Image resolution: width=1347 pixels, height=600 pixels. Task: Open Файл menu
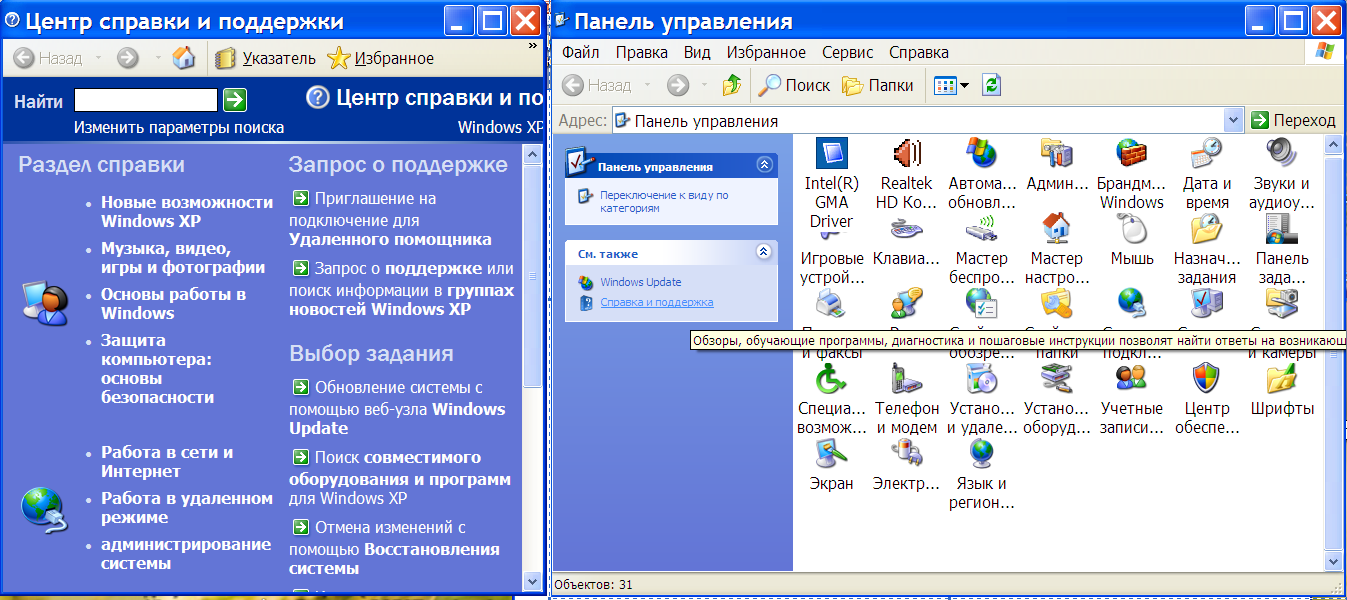click(x=581, y=52)
